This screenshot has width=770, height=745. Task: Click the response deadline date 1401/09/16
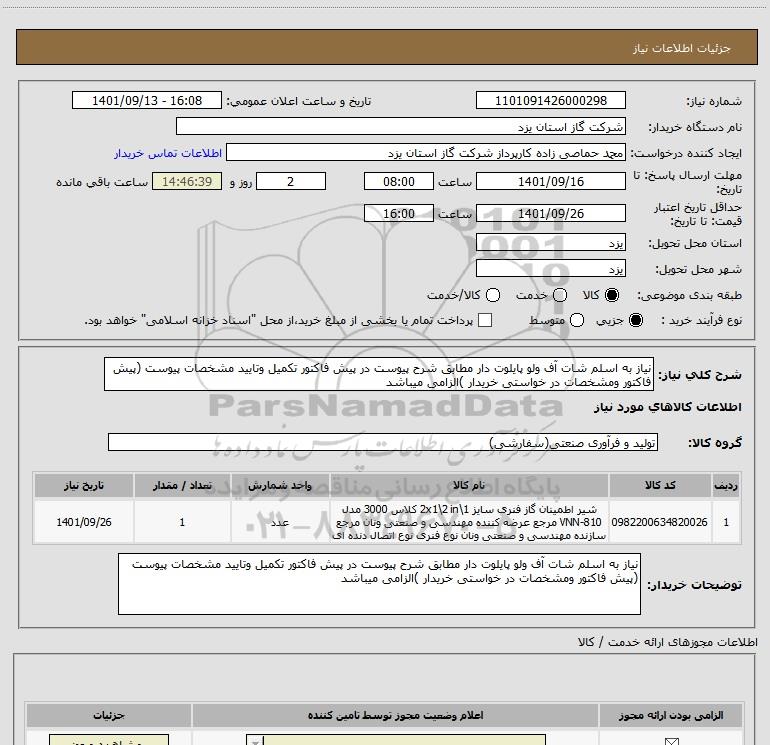pos(550,181)
